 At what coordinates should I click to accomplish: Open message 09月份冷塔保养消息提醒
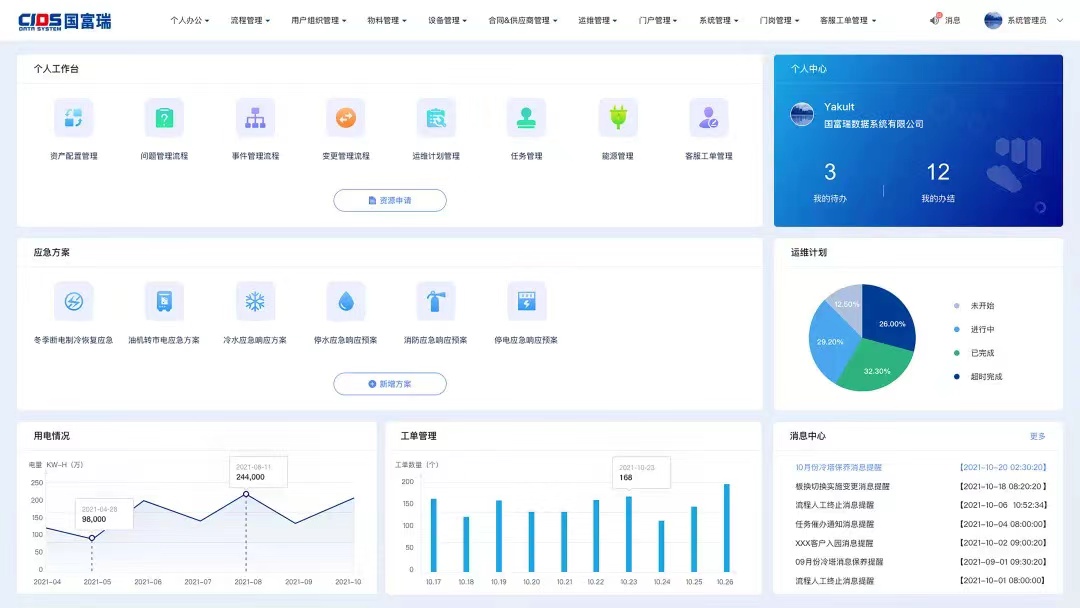click(x=839, y=562)
